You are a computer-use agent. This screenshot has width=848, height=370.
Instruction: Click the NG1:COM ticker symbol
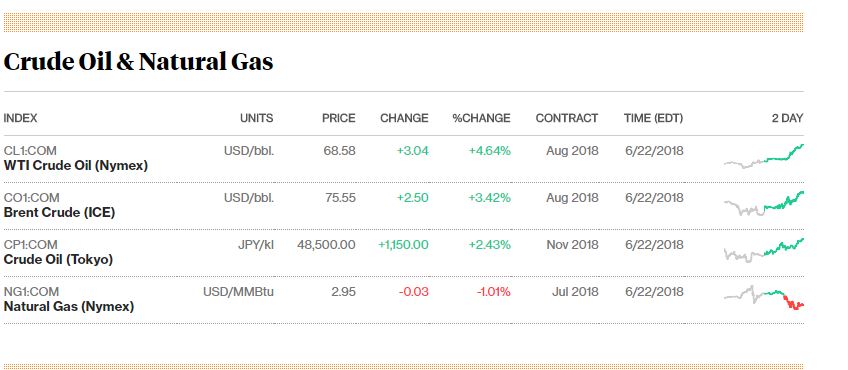[x=31, y=292]
